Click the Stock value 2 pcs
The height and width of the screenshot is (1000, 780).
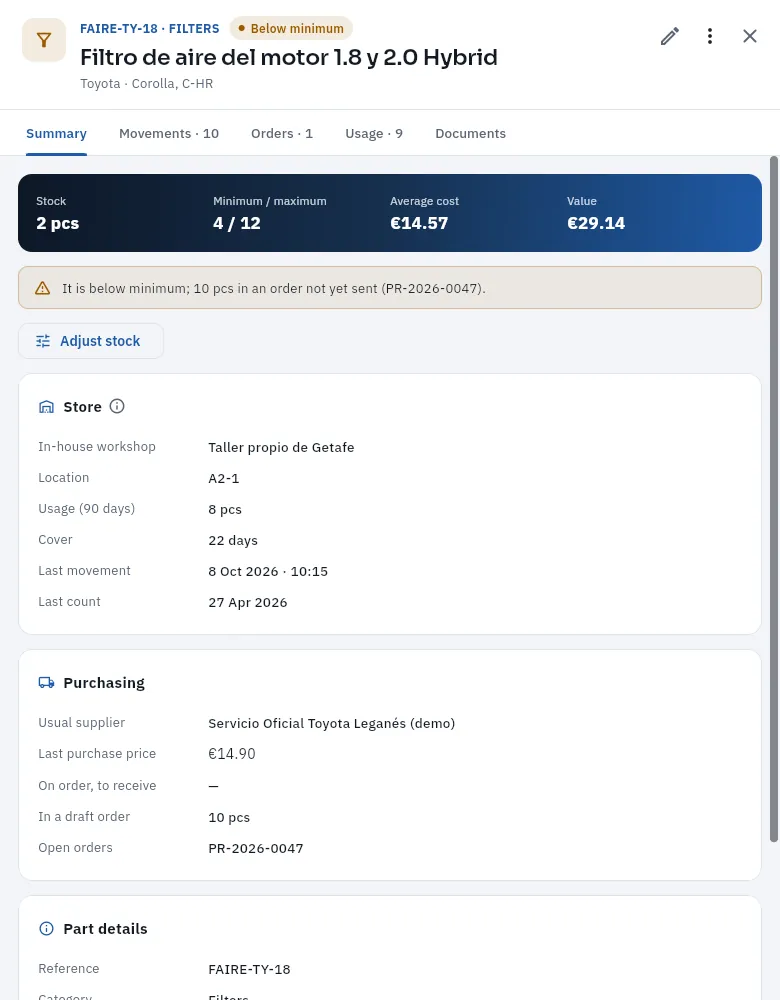pyautogui.click(x=57, y=223)
